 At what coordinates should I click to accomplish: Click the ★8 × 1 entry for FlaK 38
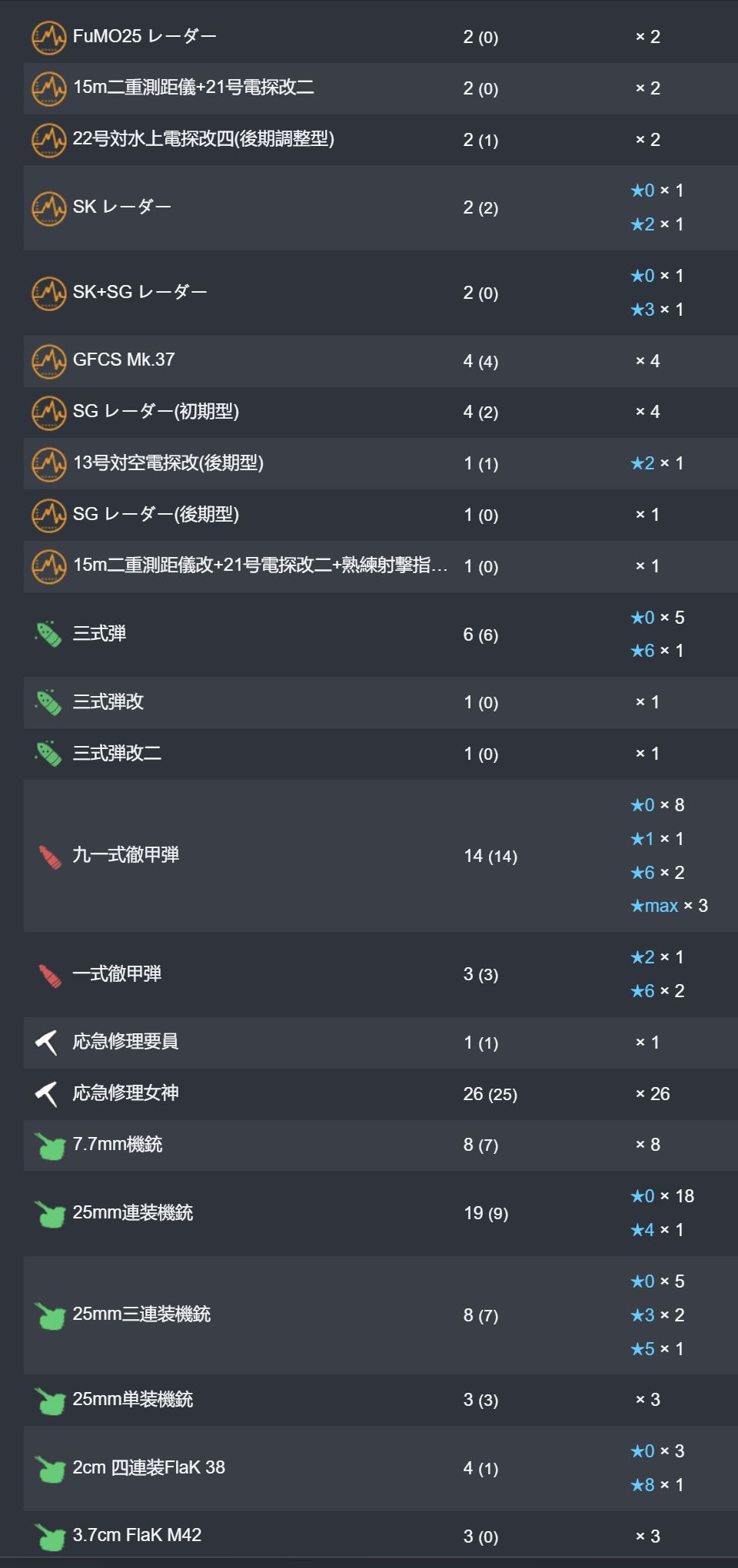(657, 1485)
